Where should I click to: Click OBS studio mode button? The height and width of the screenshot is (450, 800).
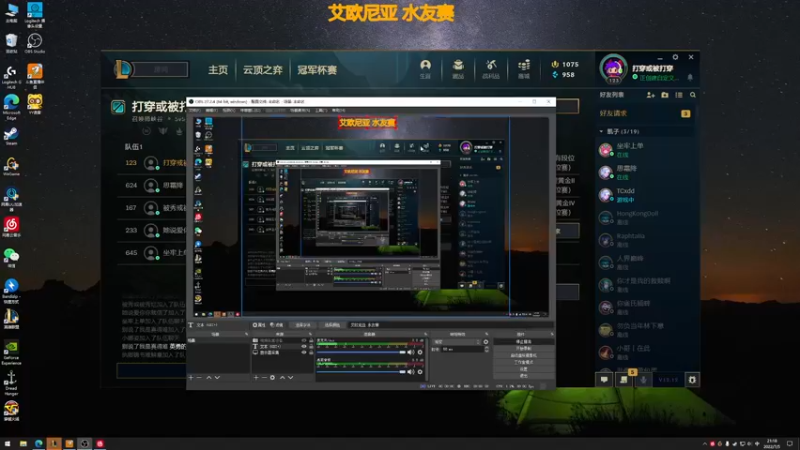point(523,362)
